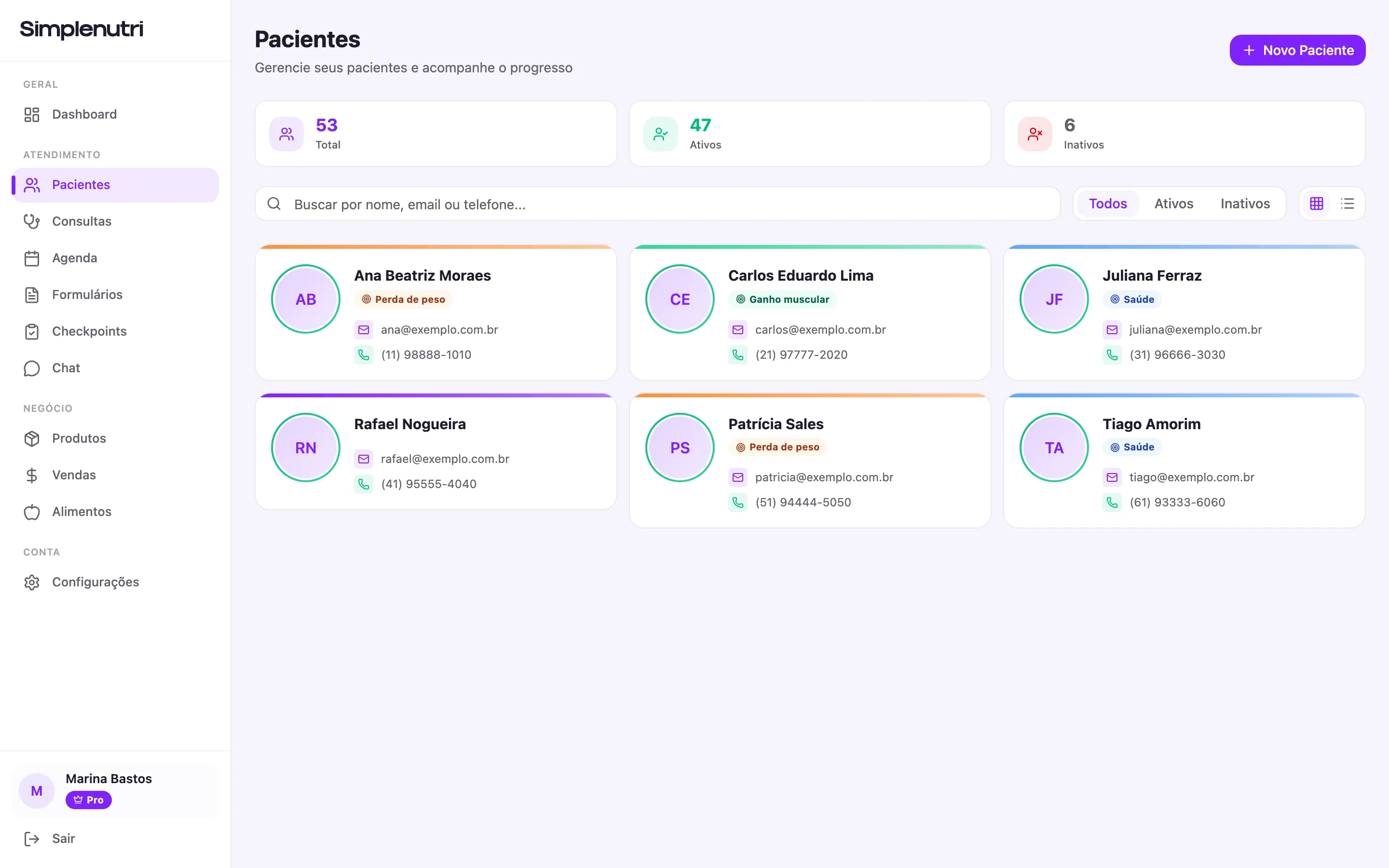This screenshot has height=868, width=1389.
Task: Click the patient search input field
Action: [657, 204]
